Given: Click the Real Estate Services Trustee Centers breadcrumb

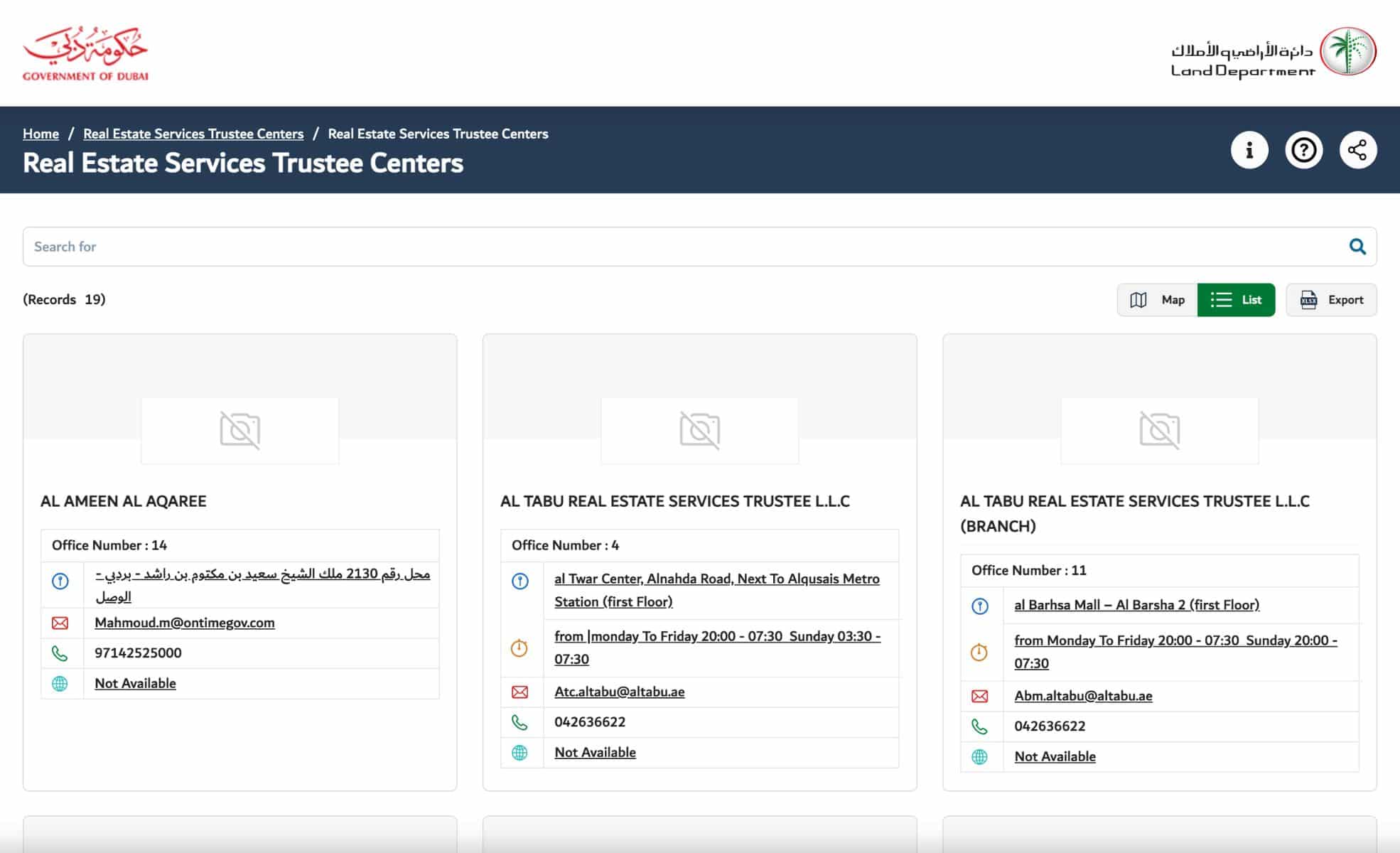Looking at the screenshot, I should pyautogui.click(x=193, y=134).
